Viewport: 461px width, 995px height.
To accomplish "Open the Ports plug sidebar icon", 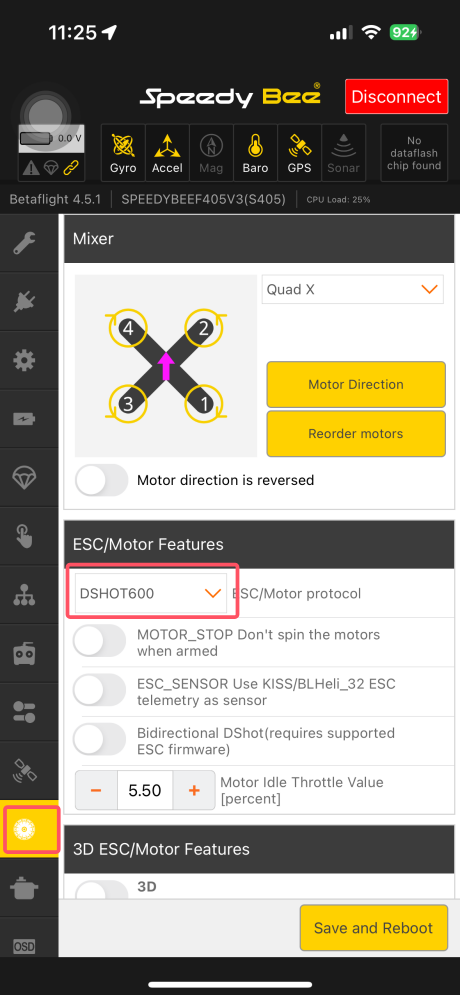I will point(25,302).
